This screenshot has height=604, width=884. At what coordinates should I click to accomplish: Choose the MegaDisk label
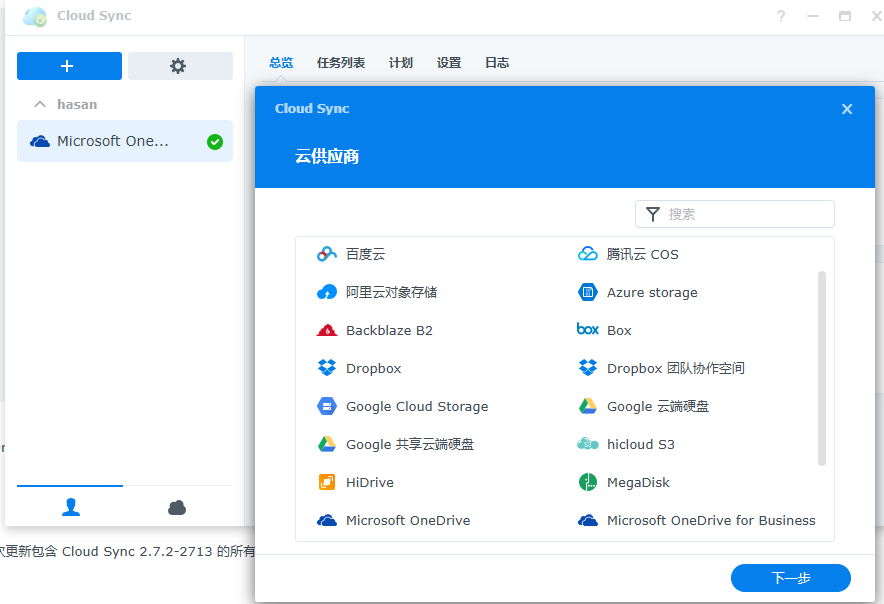click(x=639, y=483)
